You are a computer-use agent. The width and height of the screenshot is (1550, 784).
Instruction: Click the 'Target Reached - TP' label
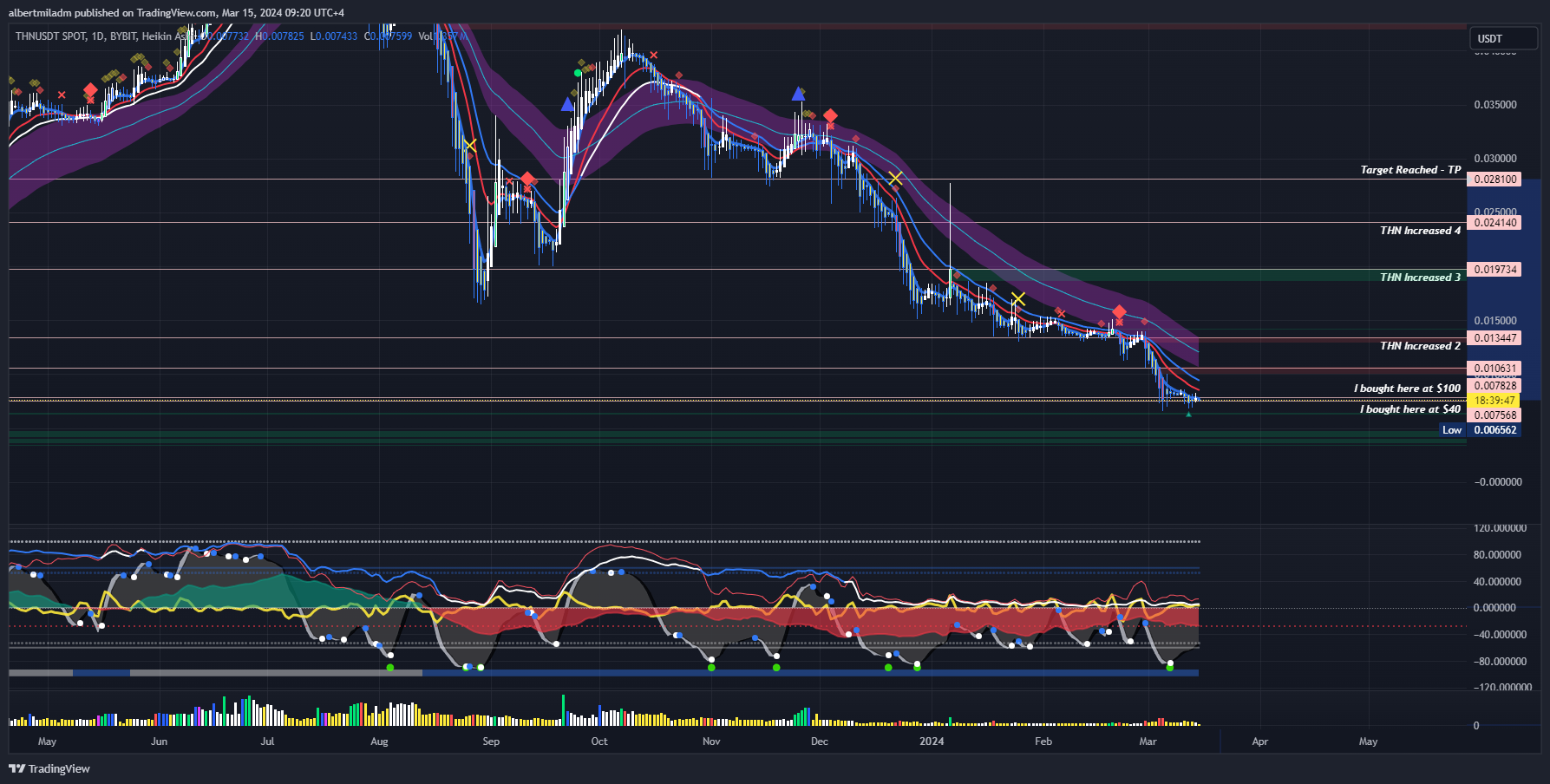[1410, 170]
